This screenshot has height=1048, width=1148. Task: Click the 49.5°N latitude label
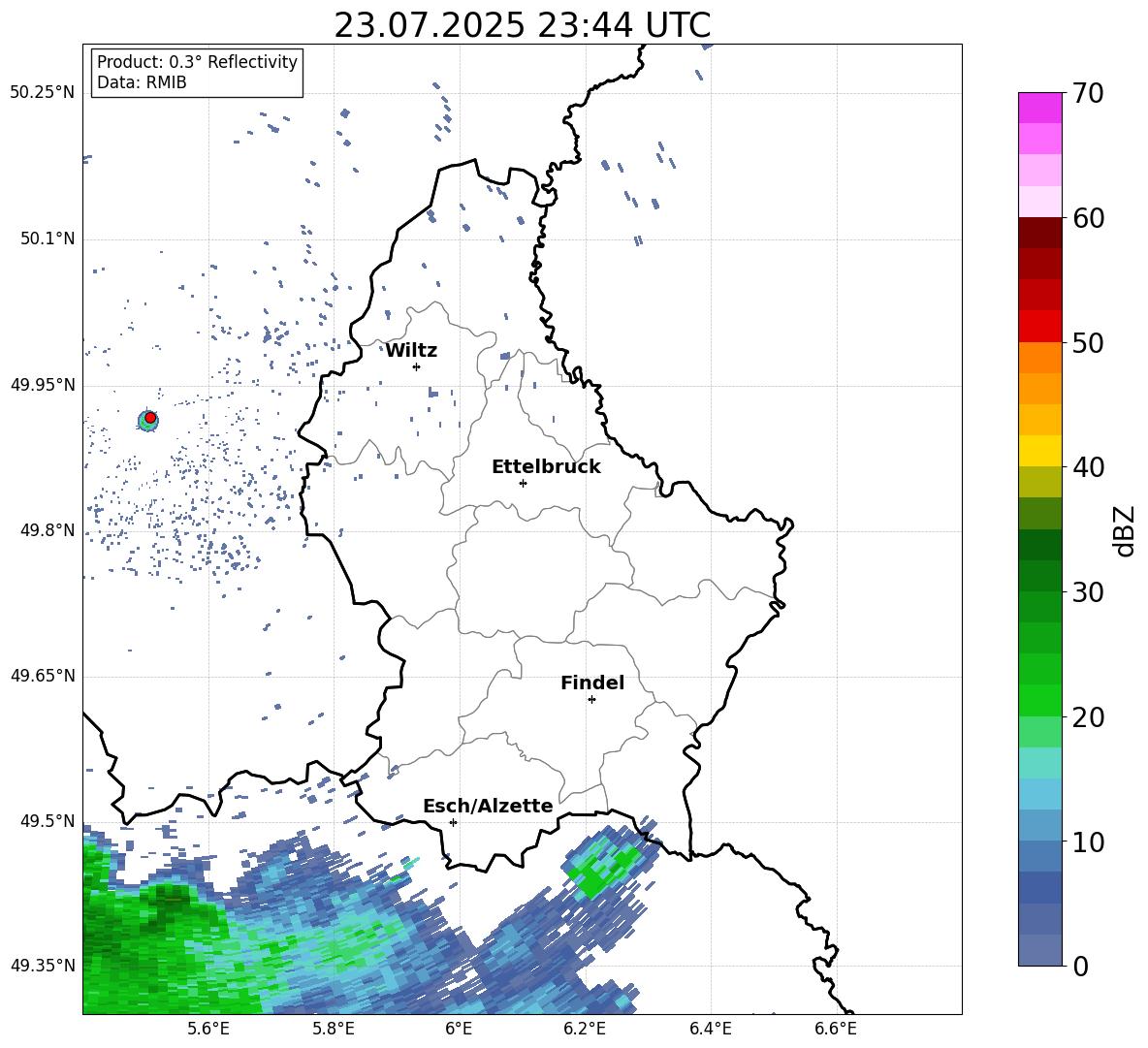pyautogui.click(x=47, y=821)
